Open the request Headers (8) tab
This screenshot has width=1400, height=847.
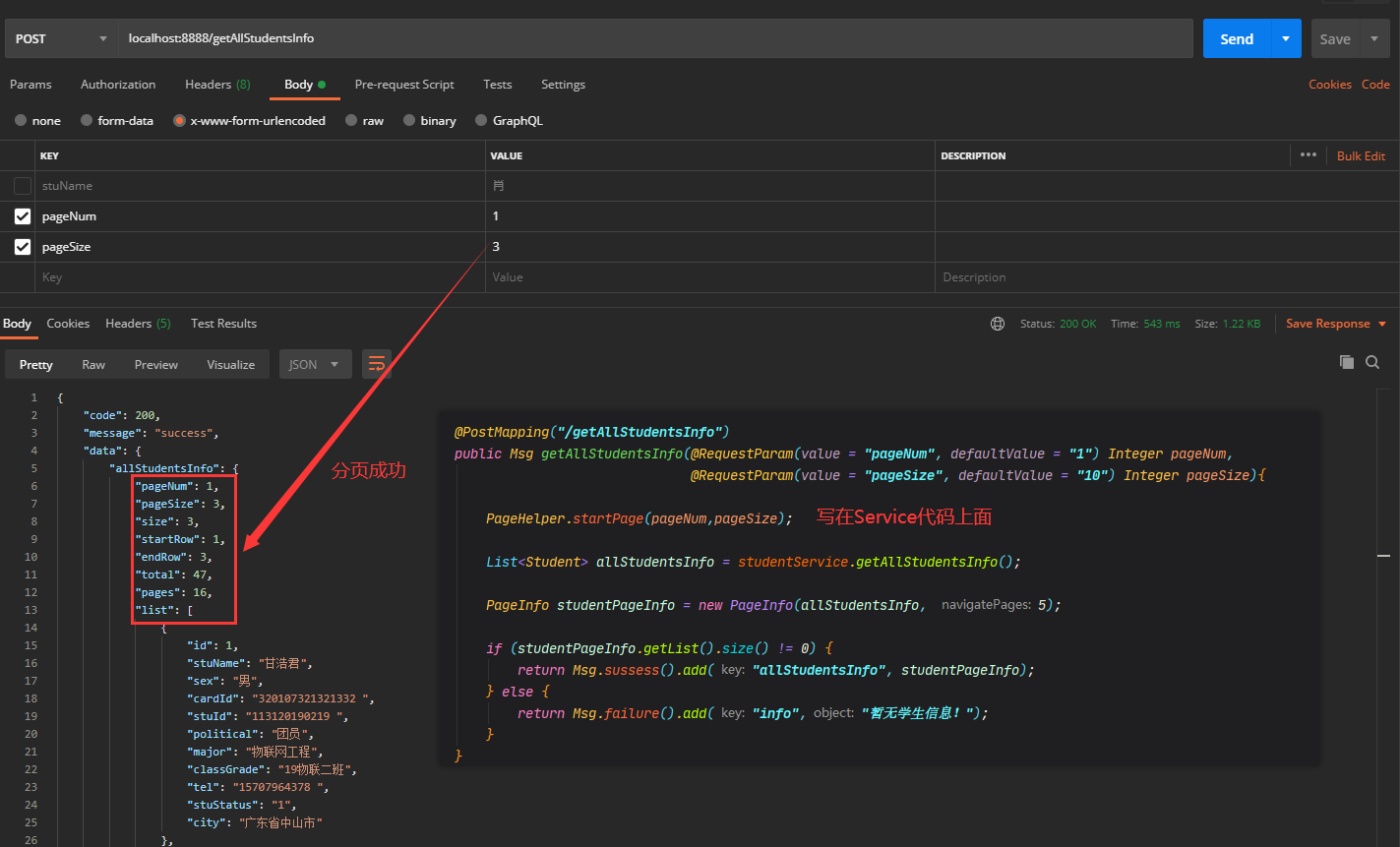tap(217, 85)
